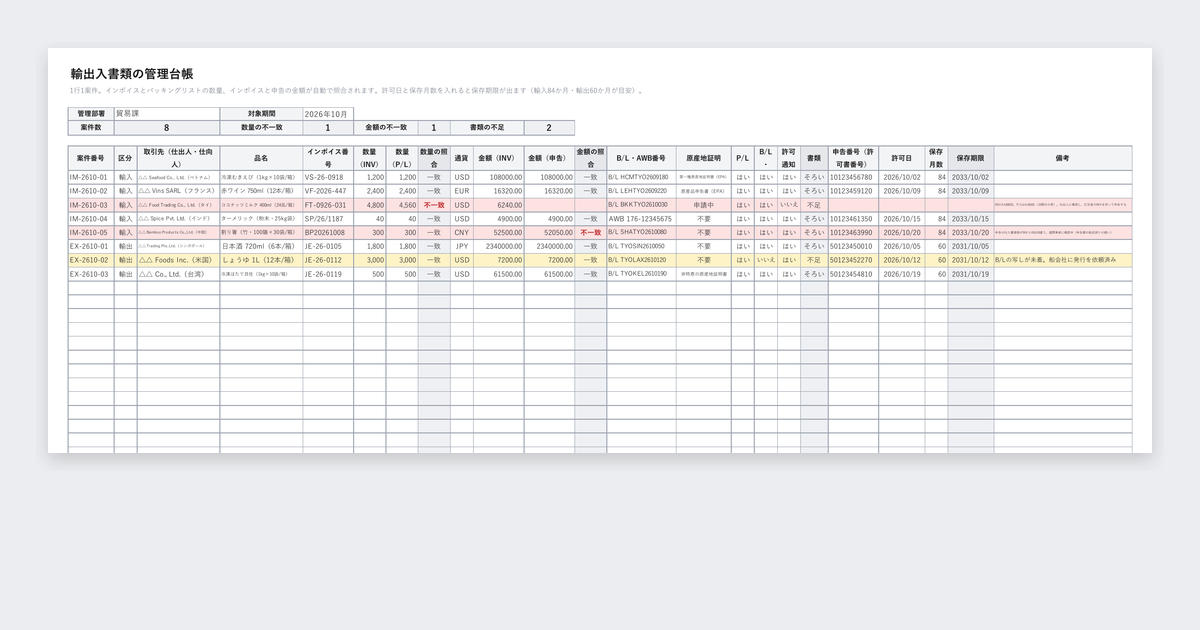Click the 申請中 origin certificate cell

click(x=703, y=205)
